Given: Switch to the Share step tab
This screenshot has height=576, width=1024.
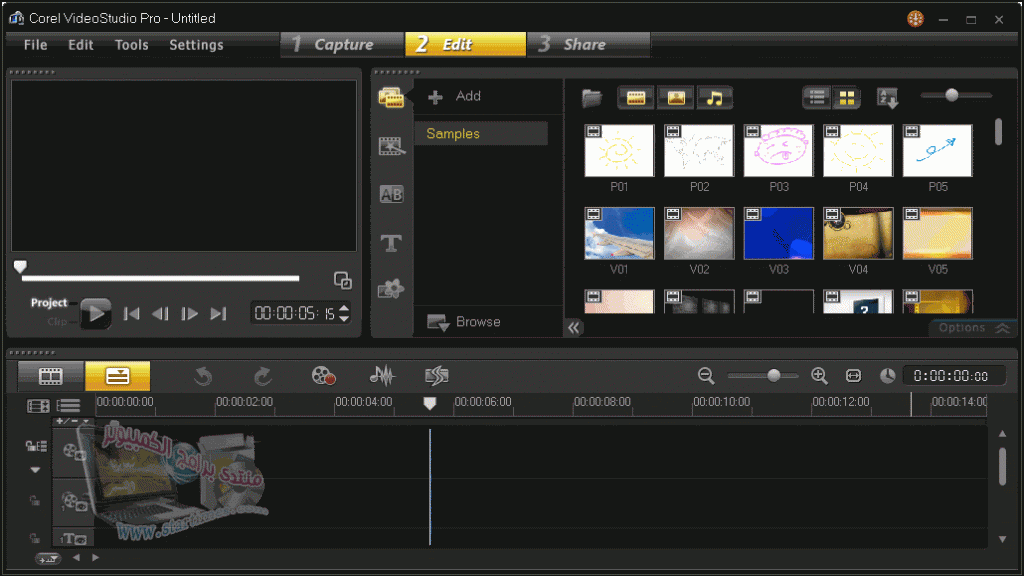Looking at the screenshot, I should [588, 44].
